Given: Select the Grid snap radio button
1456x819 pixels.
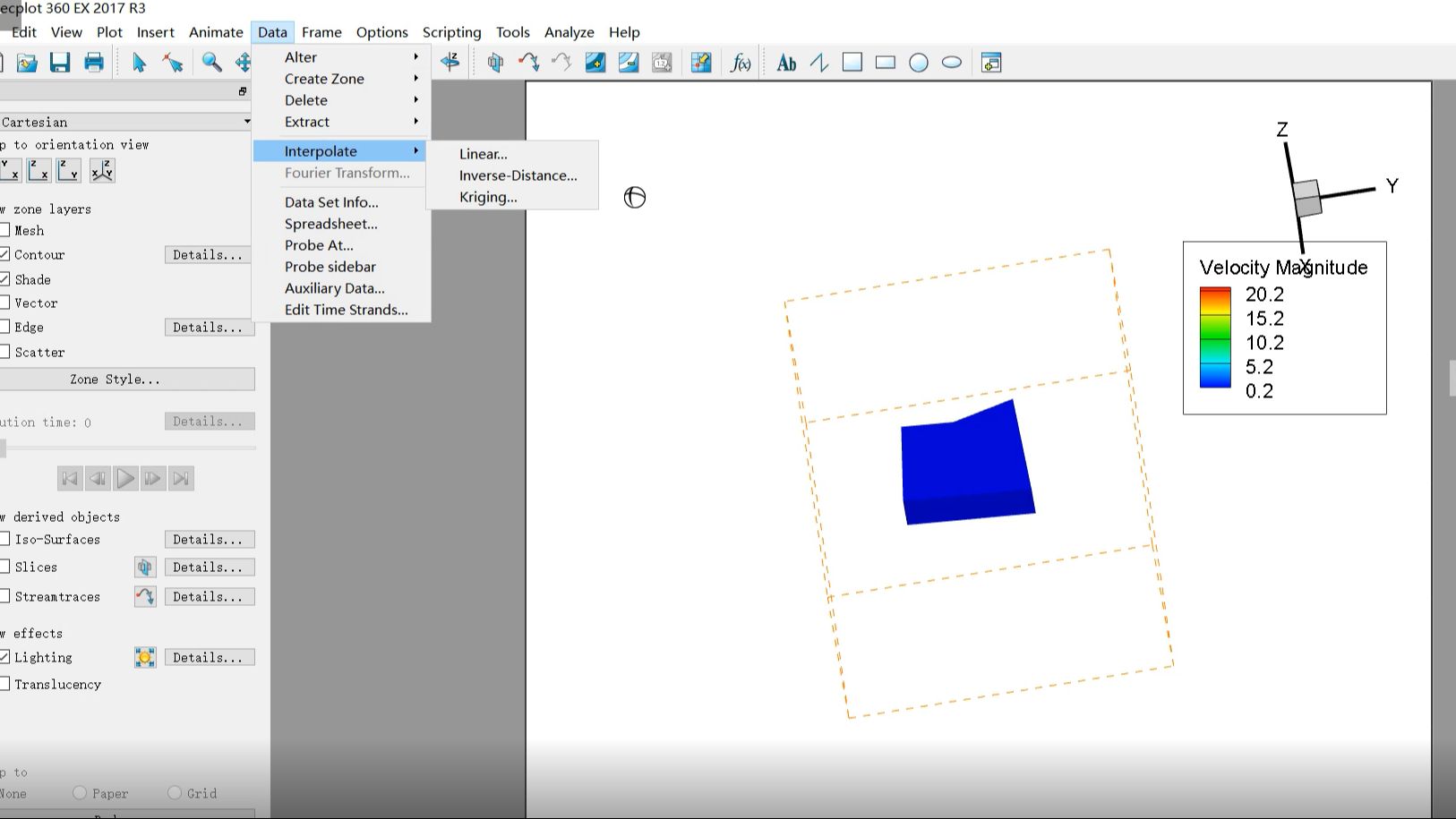Looking at the screenshot, I should click(x=175, y=793).
